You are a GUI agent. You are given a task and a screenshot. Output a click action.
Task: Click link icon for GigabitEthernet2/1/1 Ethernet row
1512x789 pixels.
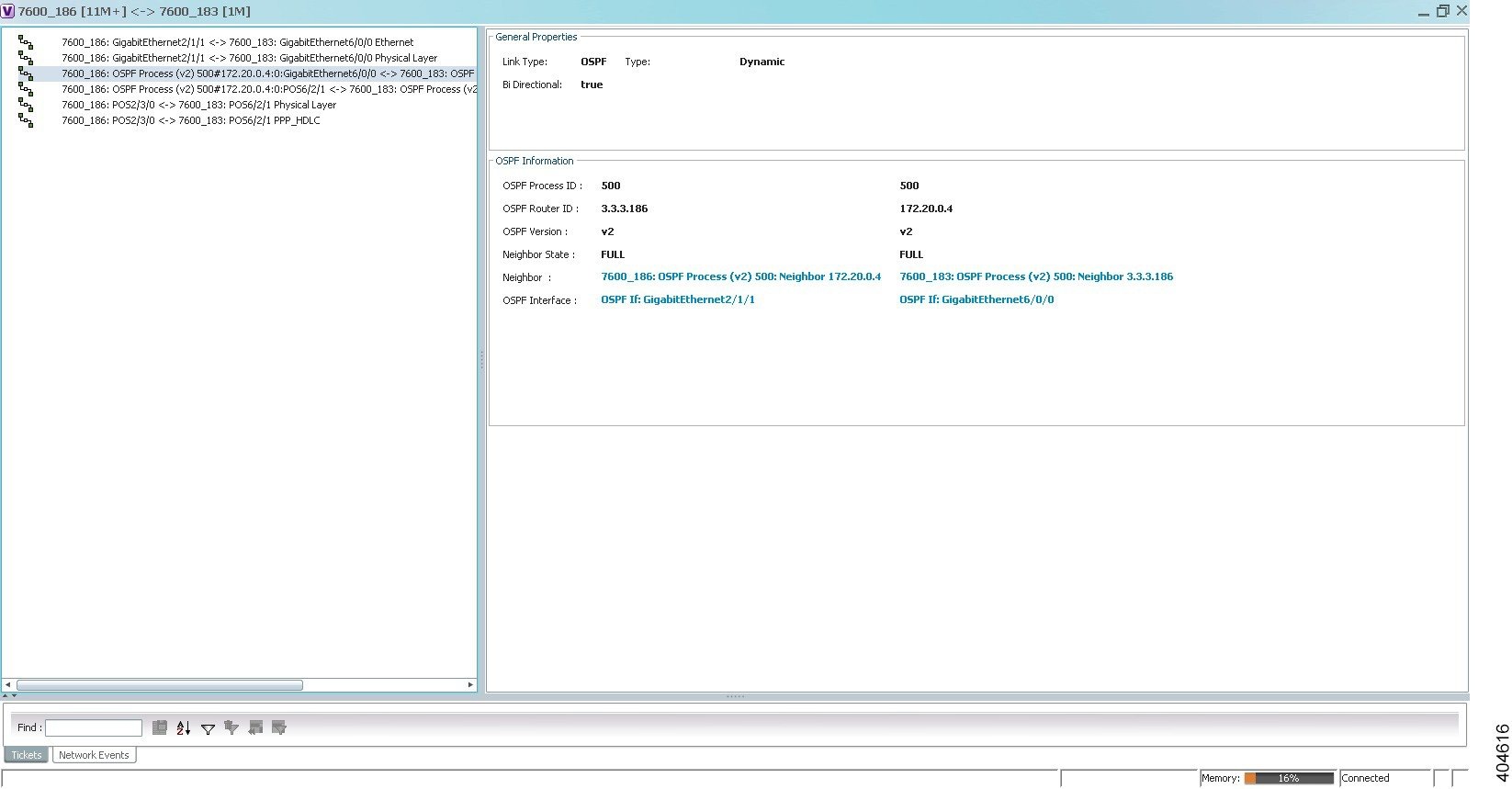tap(26, 42)
